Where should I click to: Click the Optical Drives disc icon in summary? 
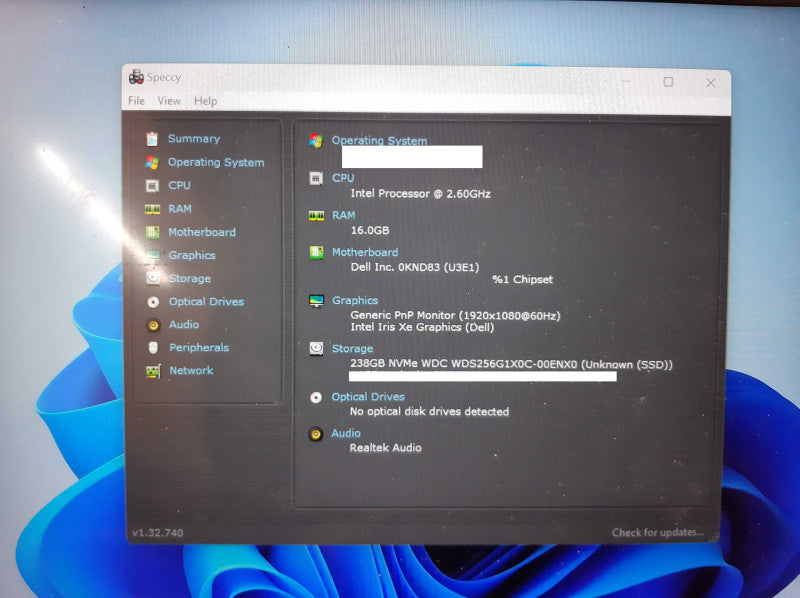pyautogui.click(x=316, y=397)
